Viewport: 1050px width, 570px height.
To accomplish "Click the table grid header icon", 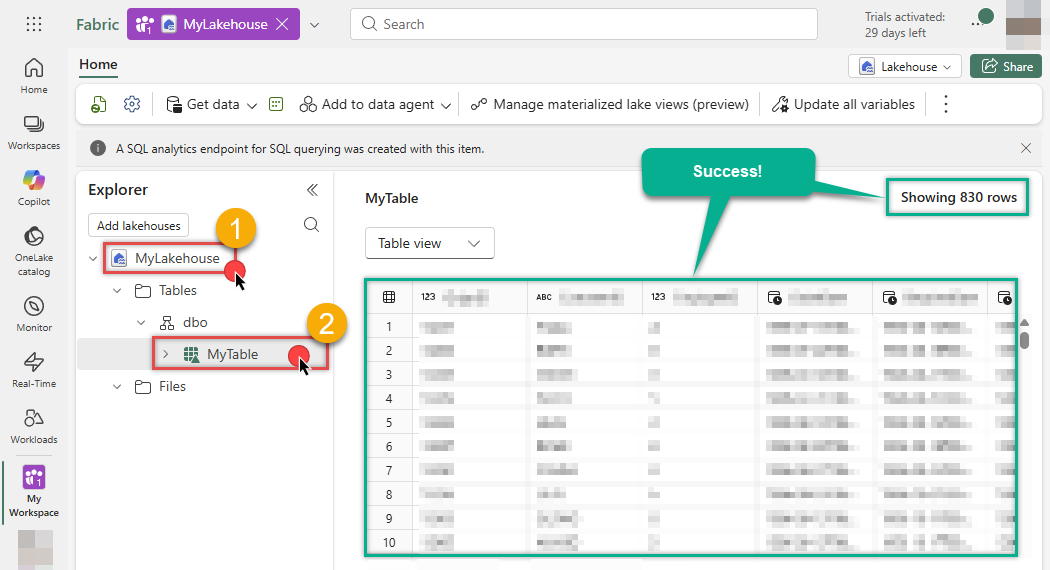I will point(389,297).
